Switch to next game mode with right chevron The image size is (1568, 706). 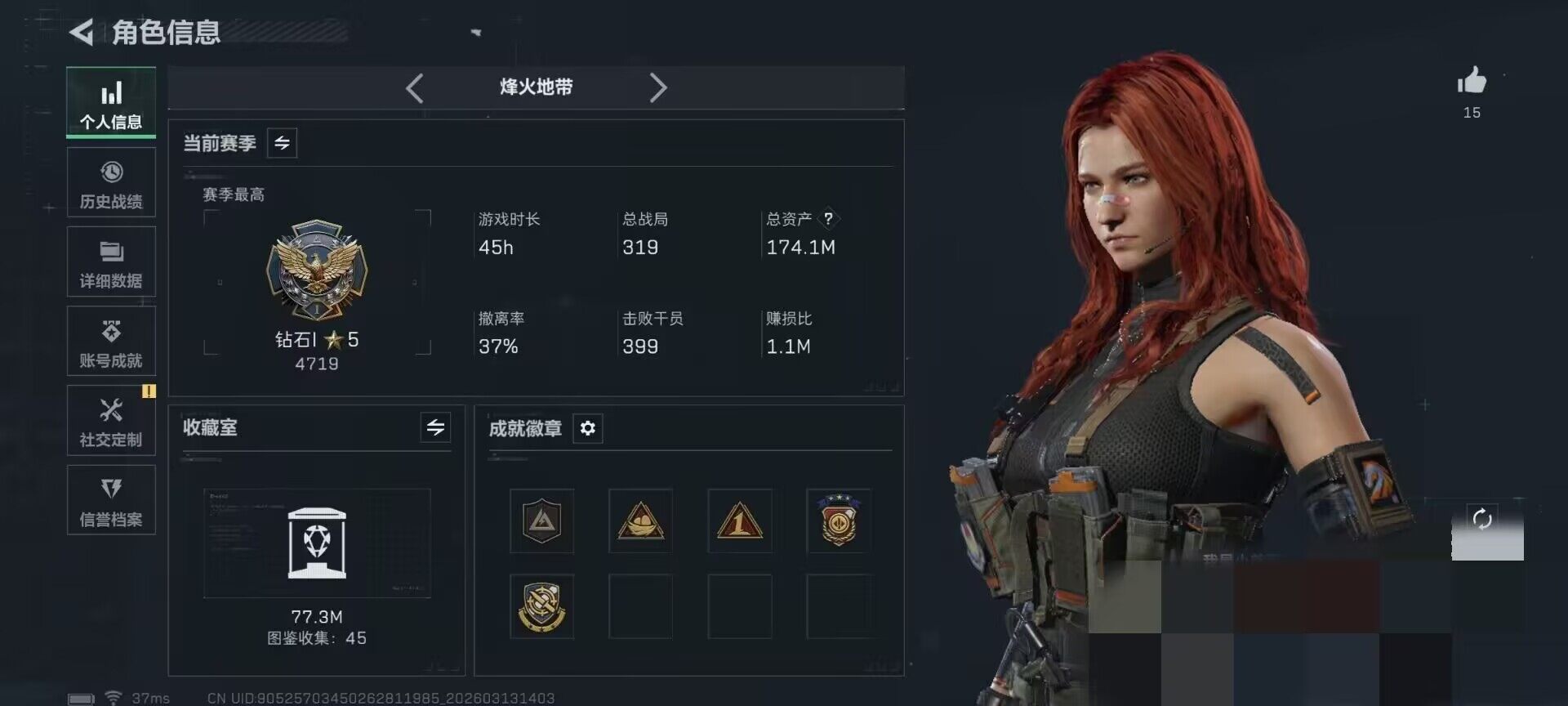tap(657, 87)
